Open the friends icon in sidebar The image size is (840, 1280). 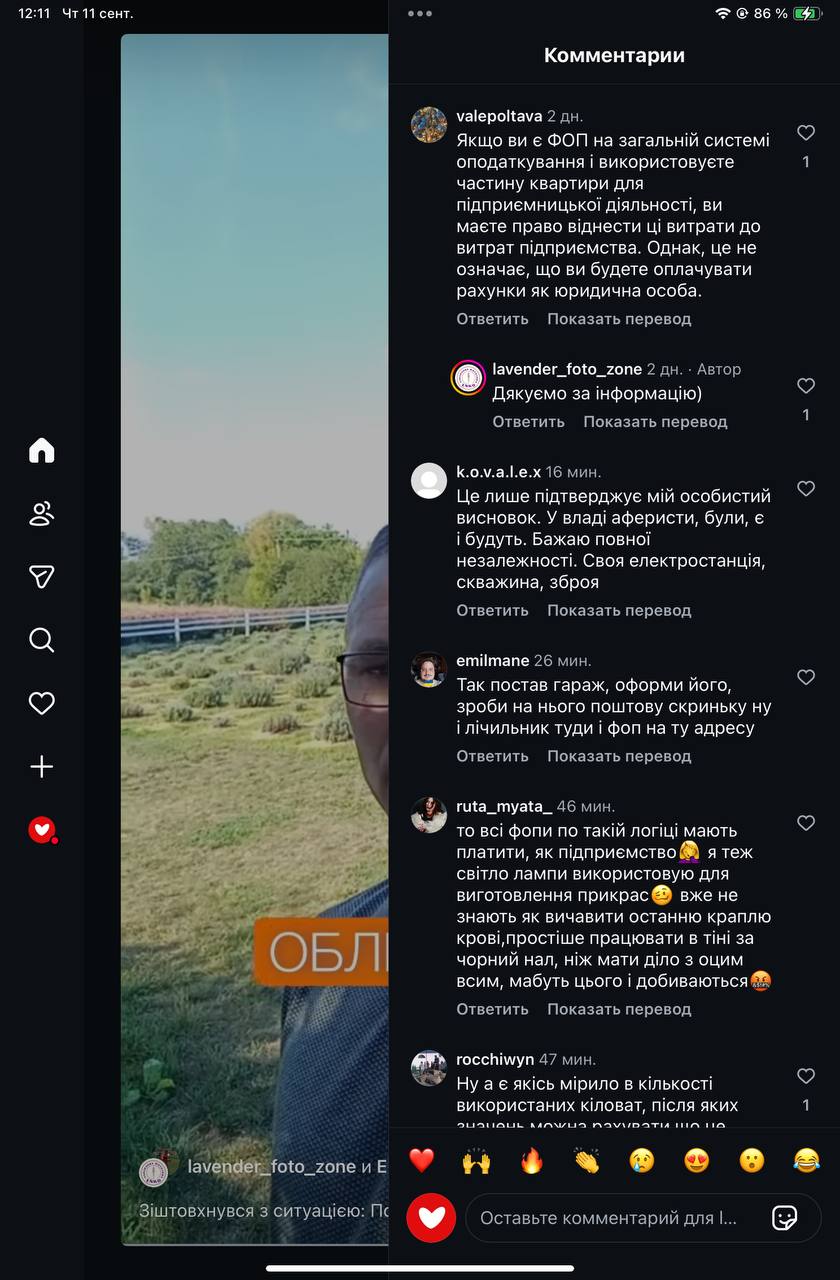pyautogui.click(x=41, y=514)
